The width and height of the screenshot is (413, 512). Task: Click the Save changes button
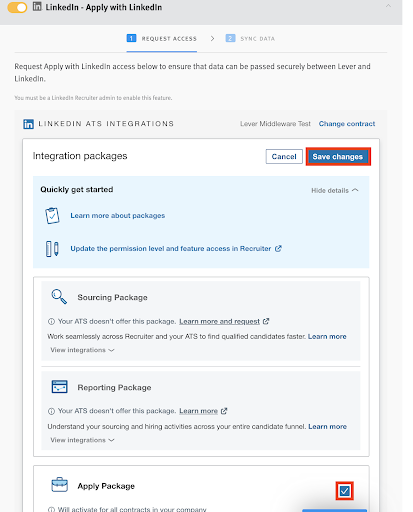click(338, 157)
